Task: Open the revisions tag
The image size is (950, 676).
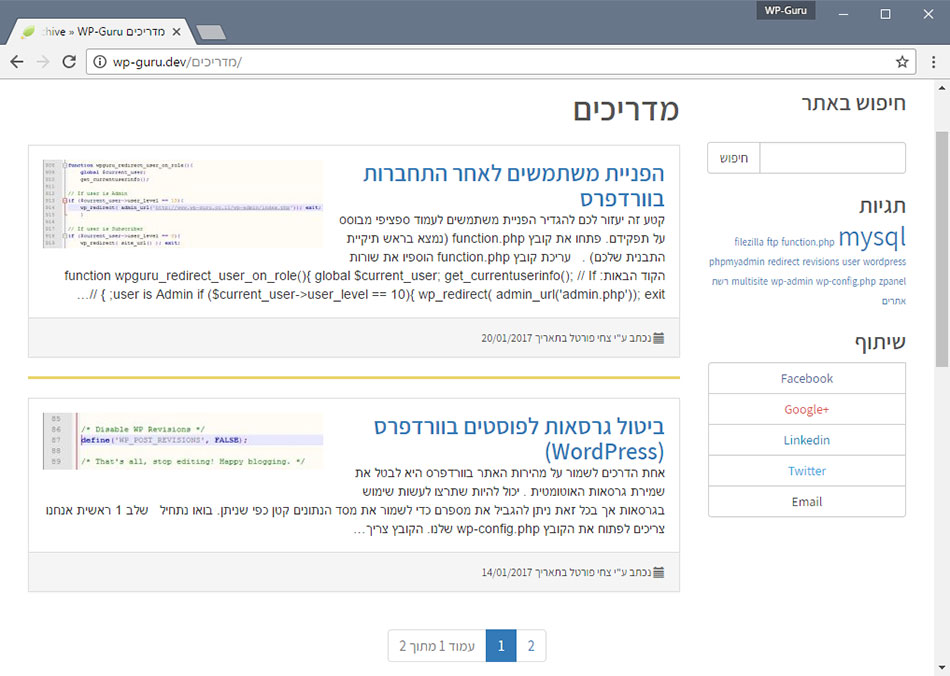Action: 821,262
